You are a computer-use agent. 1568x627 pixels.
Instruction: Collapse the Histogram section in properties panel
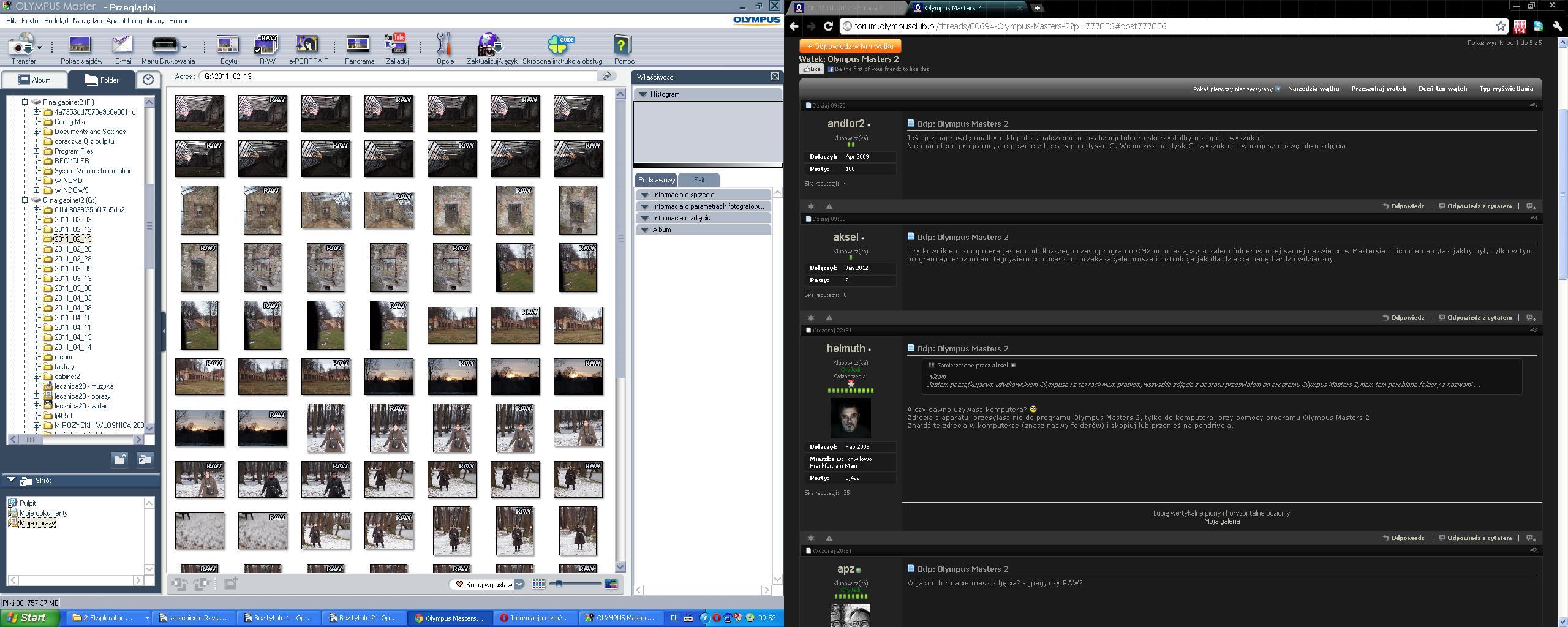[x=643, y=94]
